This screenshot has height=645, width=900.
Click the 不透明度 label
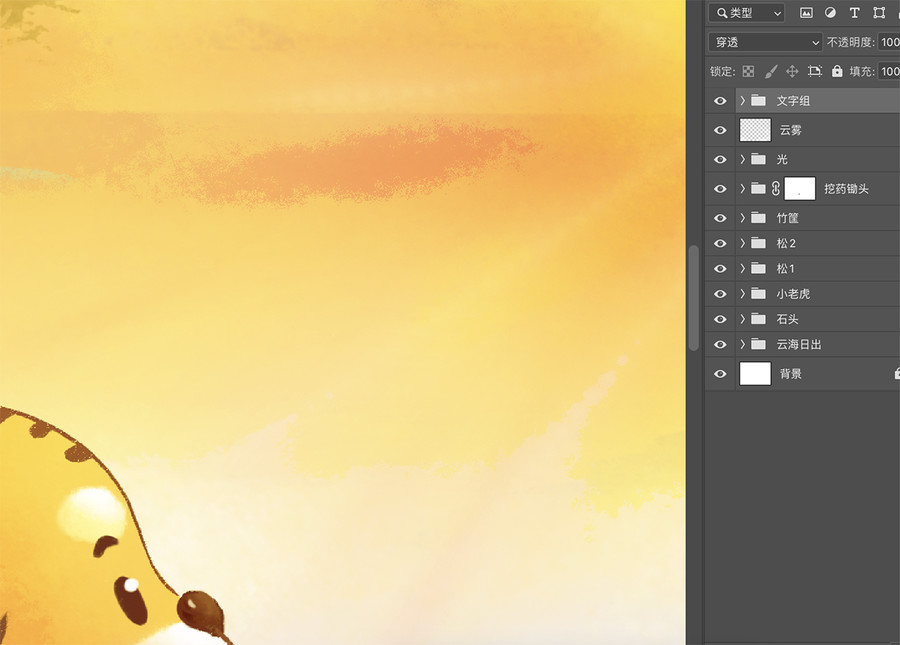[x=851, y=42]
